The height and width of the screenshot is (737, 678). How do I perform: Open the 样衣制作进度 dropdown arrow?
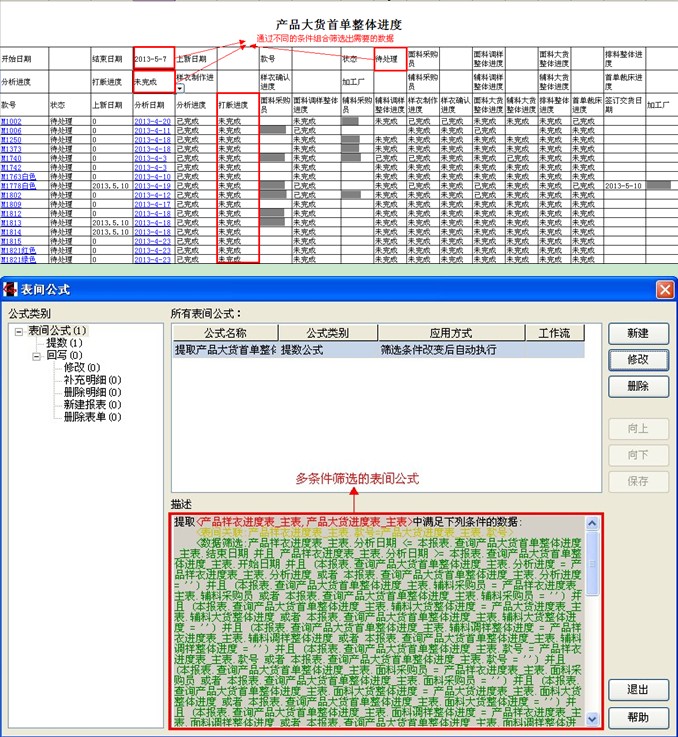[180, 89]
